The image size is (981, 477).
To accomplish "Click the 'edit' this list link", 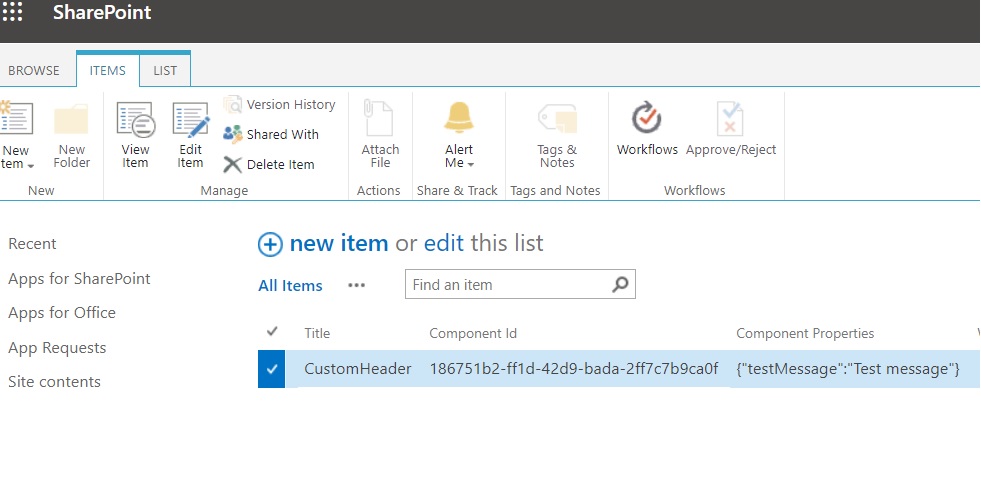I will (444, 243).
